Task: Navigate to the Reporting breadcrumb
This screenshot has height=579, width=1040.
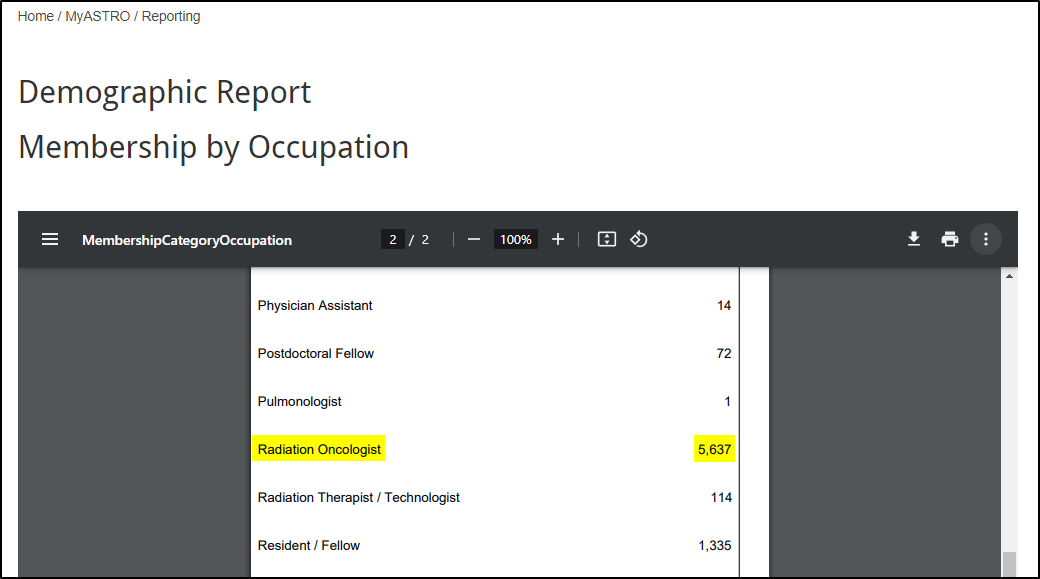Action: 171,16
